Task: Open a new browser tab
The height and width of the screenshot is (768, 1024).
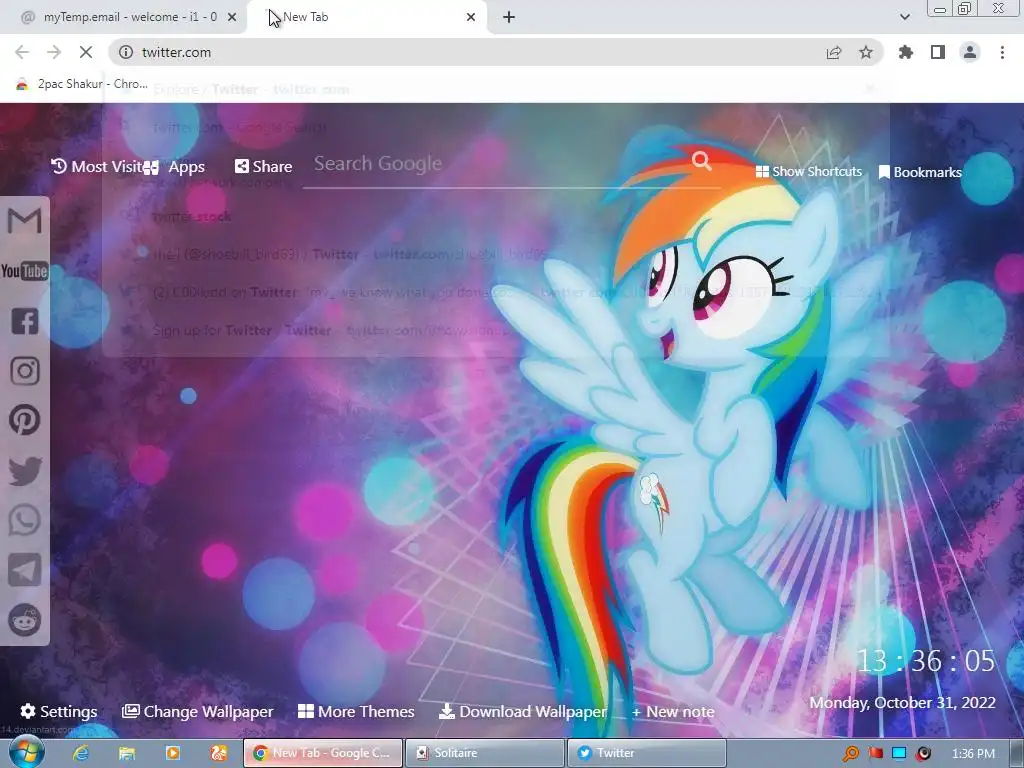Action: (509, 17)
